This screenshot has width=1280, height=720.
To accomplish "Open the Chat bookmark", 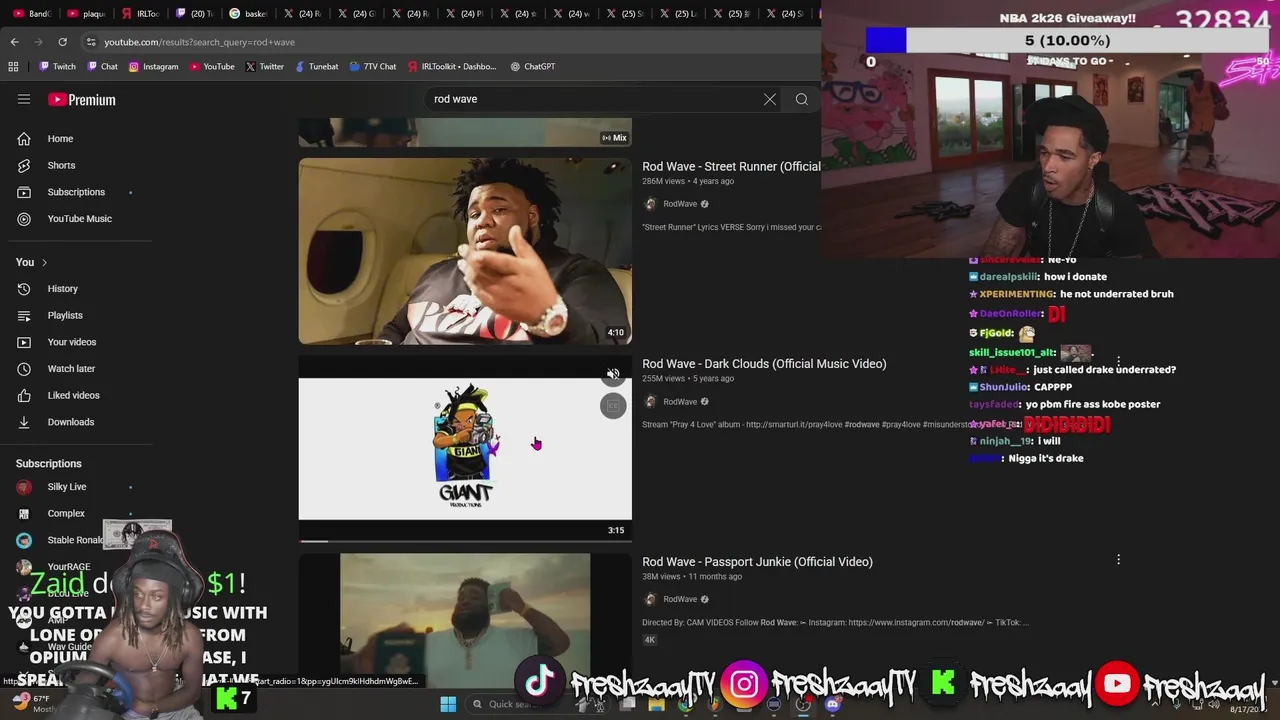I will tap(102, 67).
